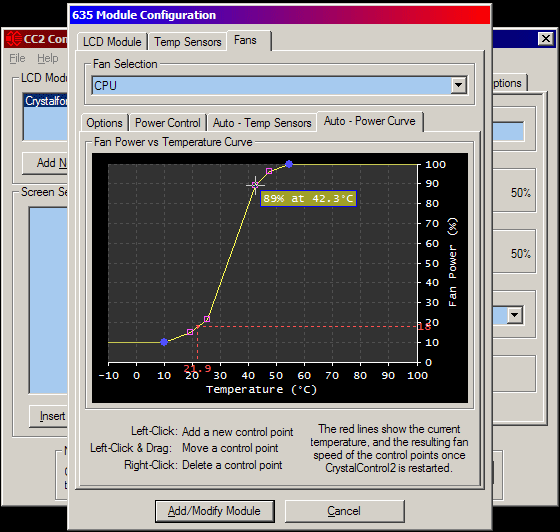Image resolution: width=560 pixels, height=532 pixels.
Task: Click the Add N... button in CC2 window
Action: pos(45,163)
